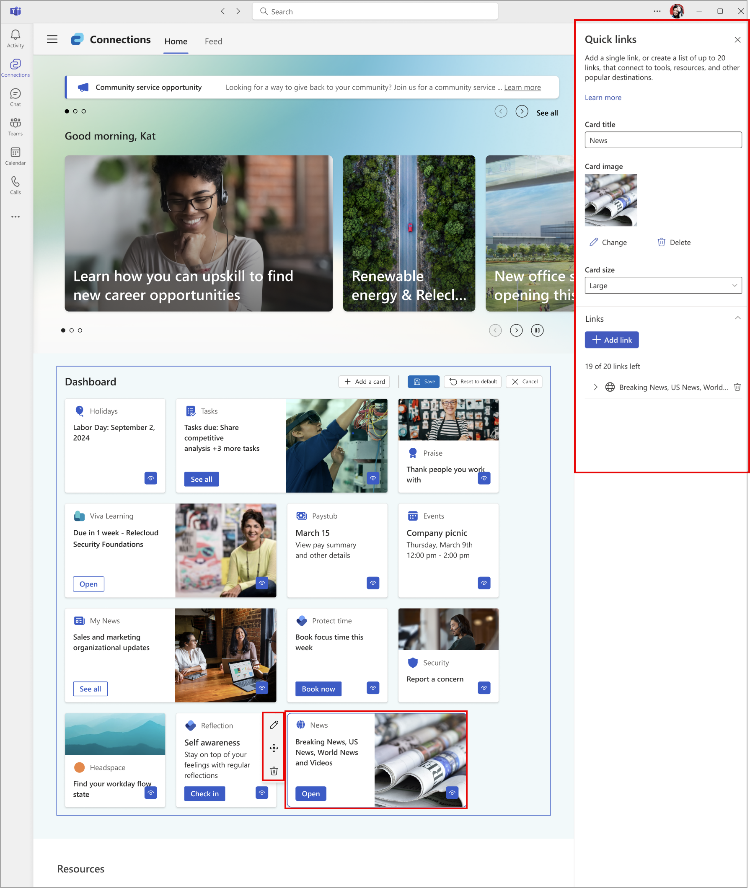Pause the news carousel
This screenshot has height=888, width=750.
click(x=537, y=330)
